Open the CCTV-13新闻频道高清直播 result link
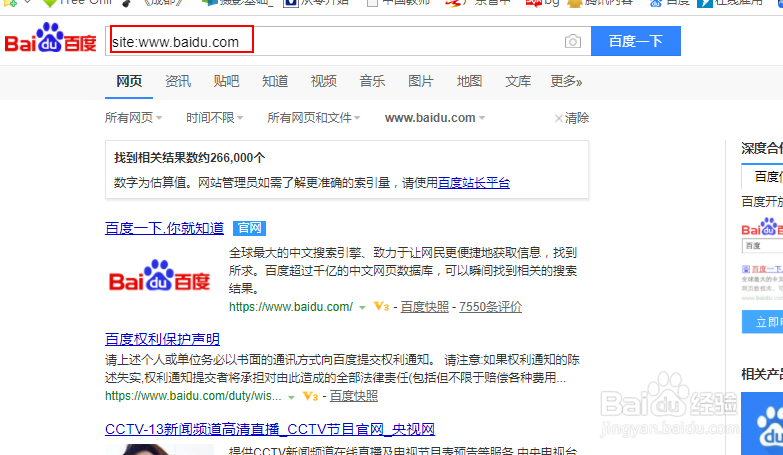Image resolution: width=783 pixels, height=455 pixels. (x=270, y=429)
